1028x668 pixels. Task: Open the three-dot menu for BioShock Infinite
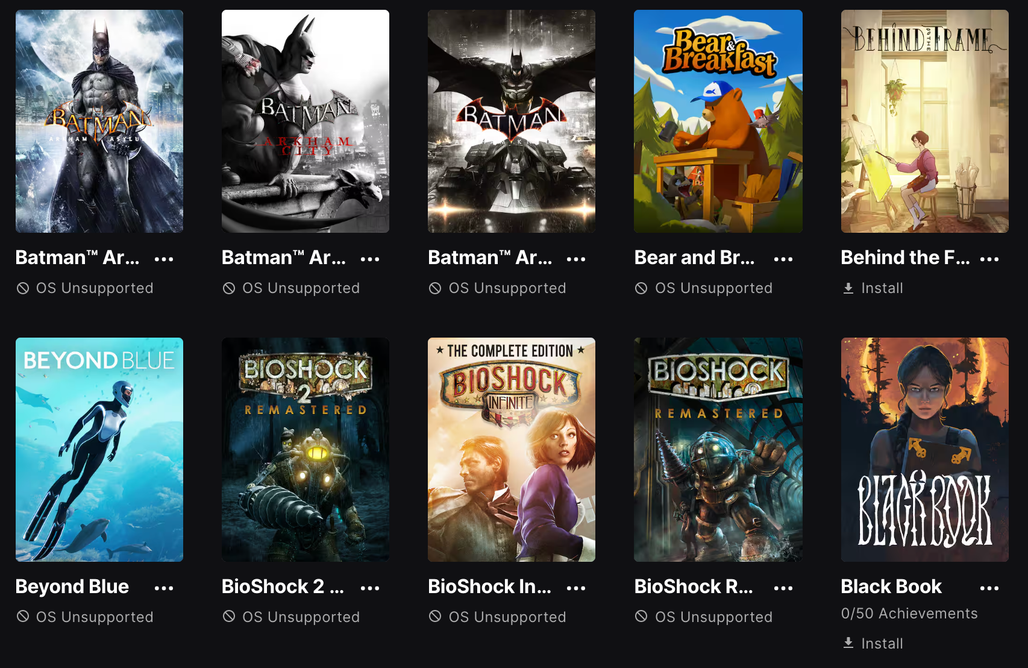point(576,588)
